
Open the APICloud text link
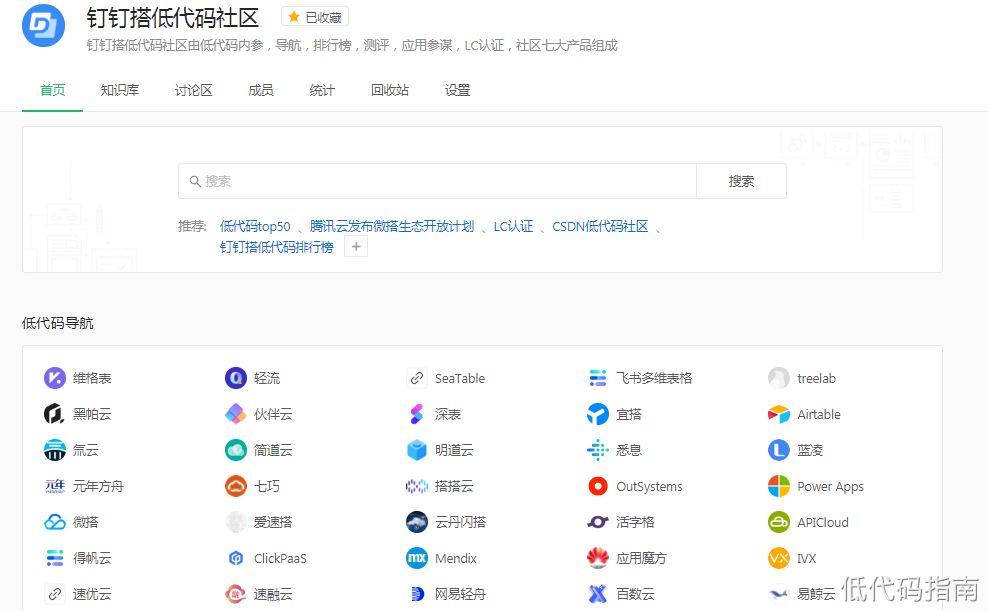click(x=822, y=522)
